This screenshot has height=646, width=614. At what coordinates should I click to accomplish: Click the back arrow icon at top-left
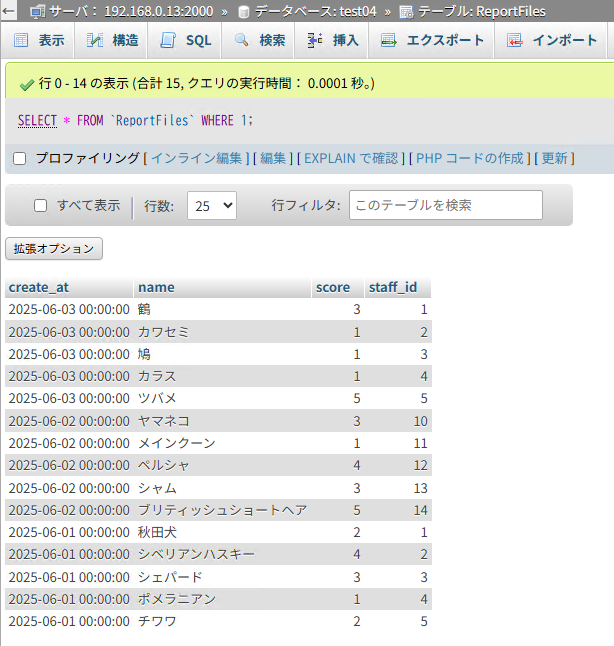[x=8, y=11]
